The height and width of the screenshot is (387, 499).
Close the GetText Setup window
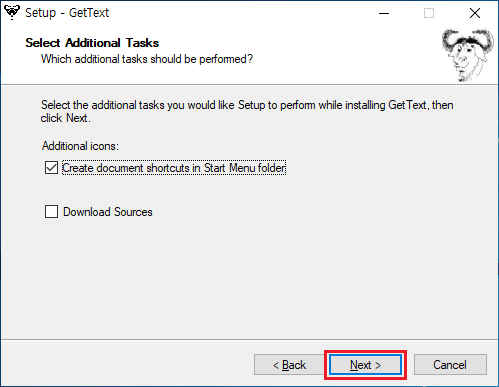tap(475, 13)
